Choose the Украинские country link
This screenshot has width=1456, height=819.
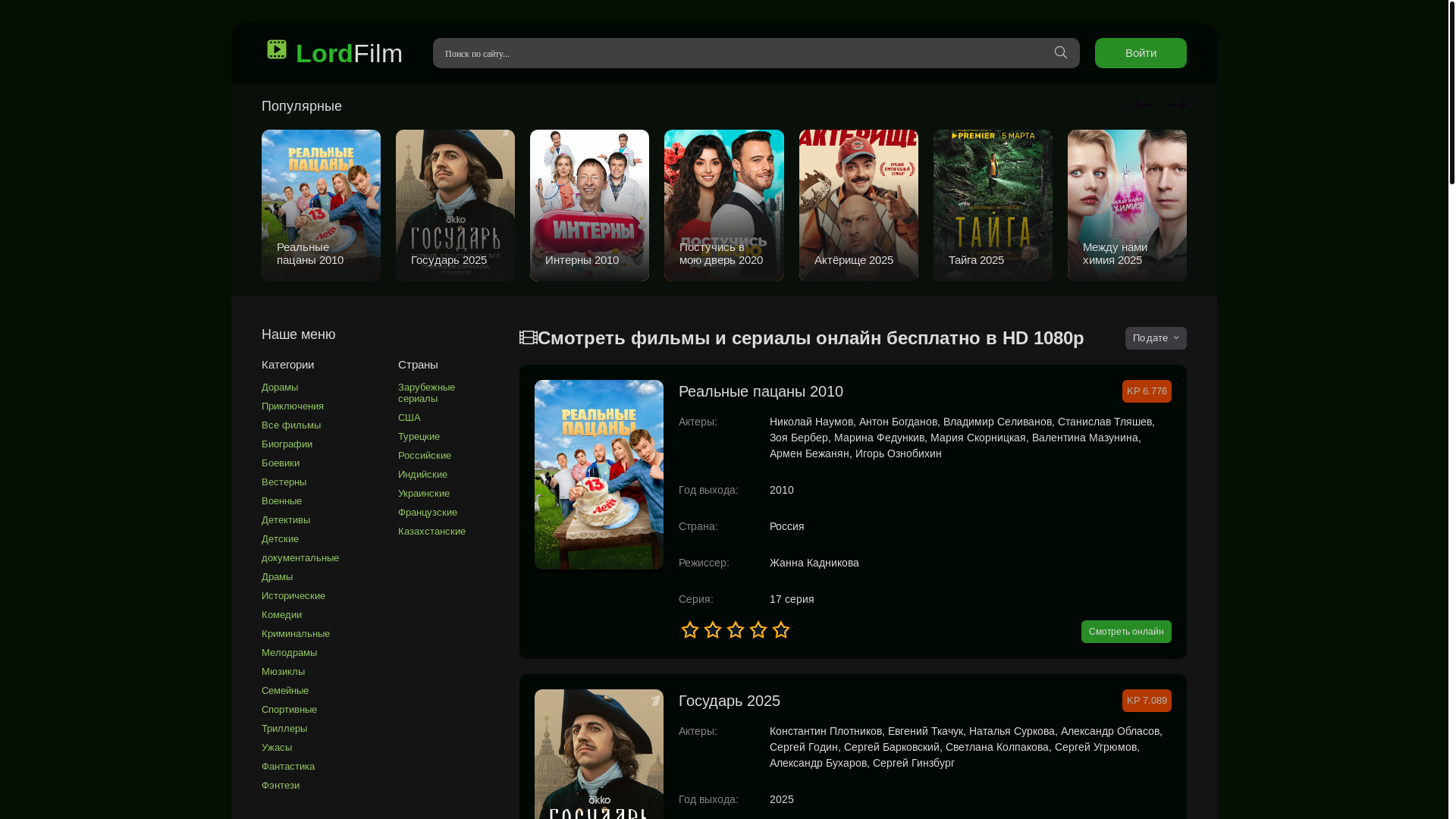click(424, 494)
